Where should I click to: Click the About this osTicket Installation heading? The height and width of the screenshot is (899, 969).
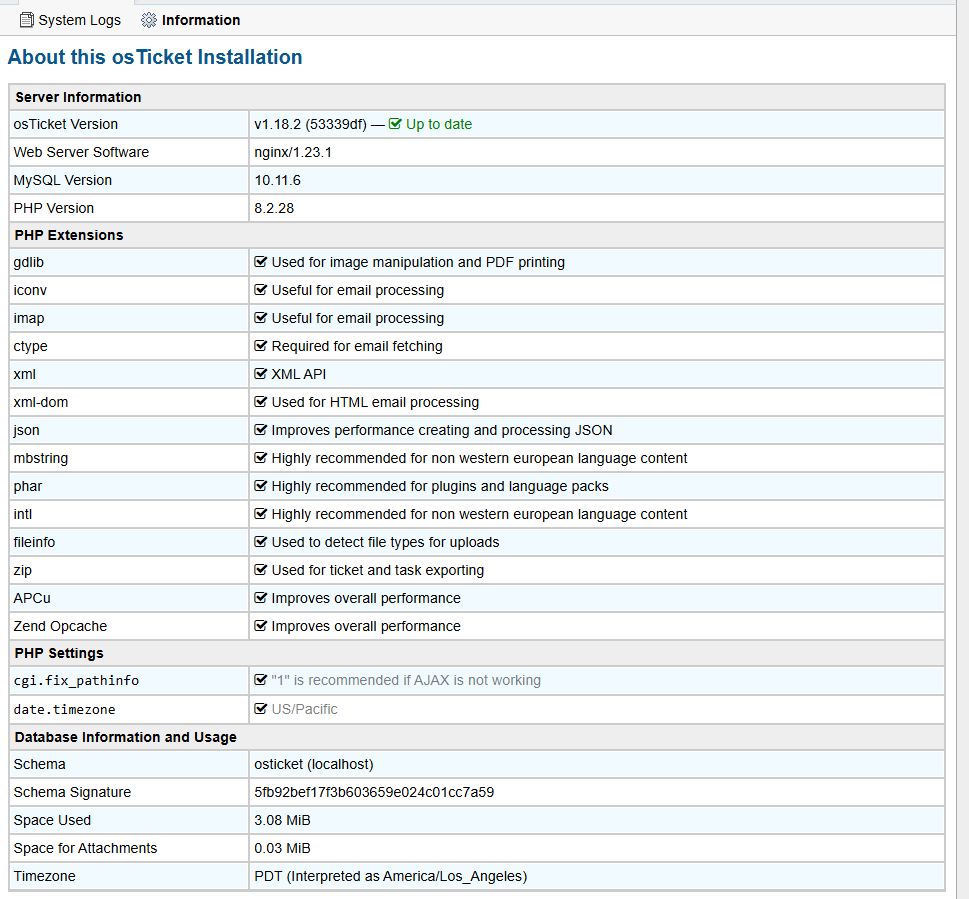tap(155, 57)
